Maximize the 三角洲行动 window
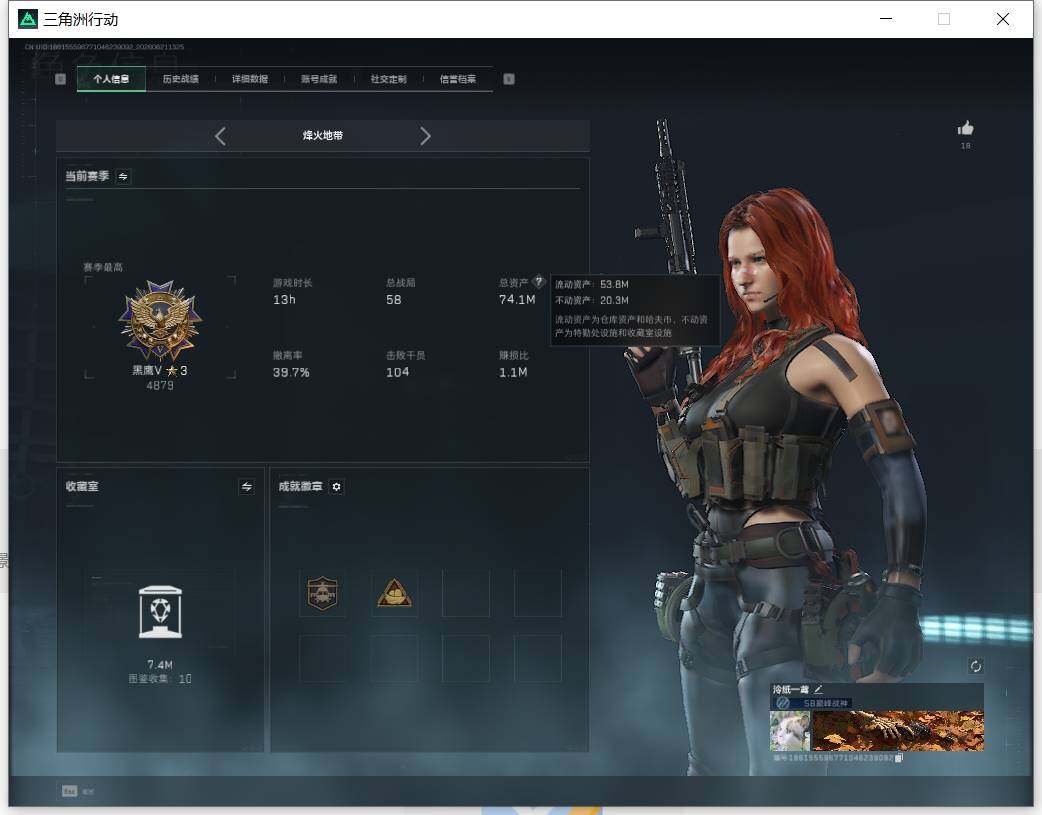This screenshot has width=1042, height=815. pyautogui.click(x=944, y=19)
